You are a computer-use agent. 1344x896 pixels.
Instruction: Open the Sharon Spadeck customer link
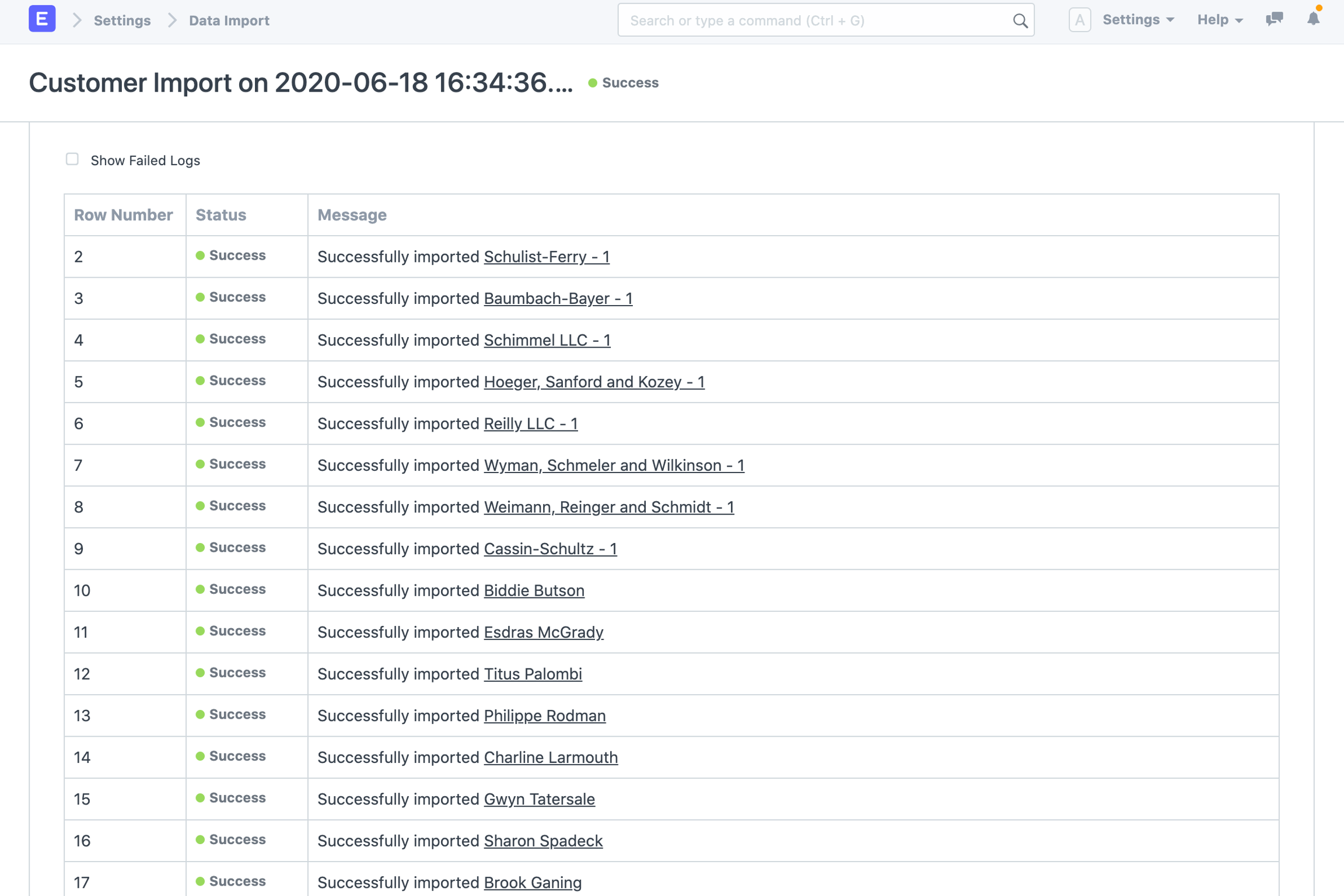[x=542, y=841]
